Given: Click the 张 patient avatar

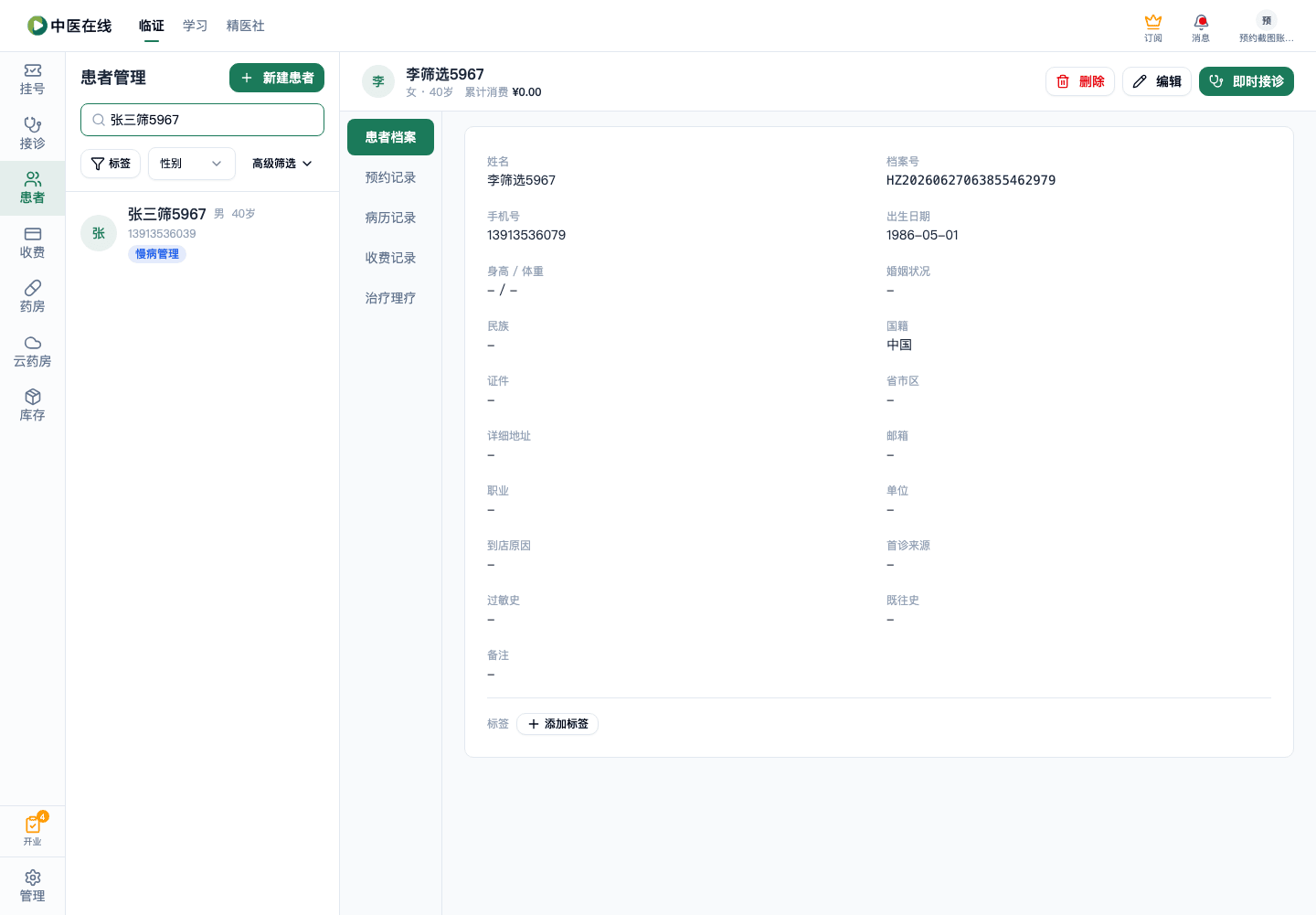Looking at the screenshot, I should pos(99,233).
